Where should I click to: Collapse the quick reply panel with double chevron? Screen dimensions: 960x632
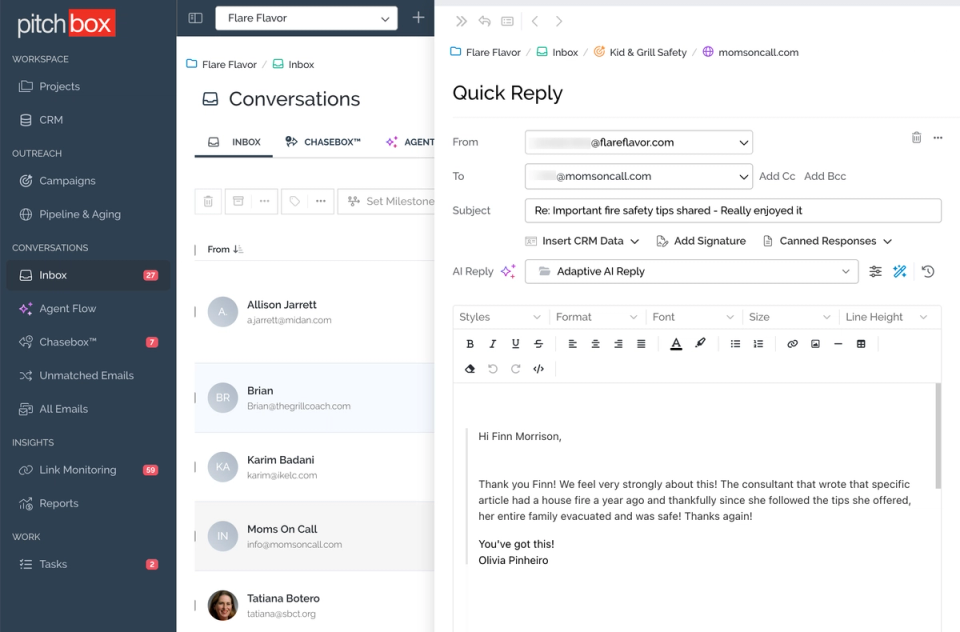461,21
